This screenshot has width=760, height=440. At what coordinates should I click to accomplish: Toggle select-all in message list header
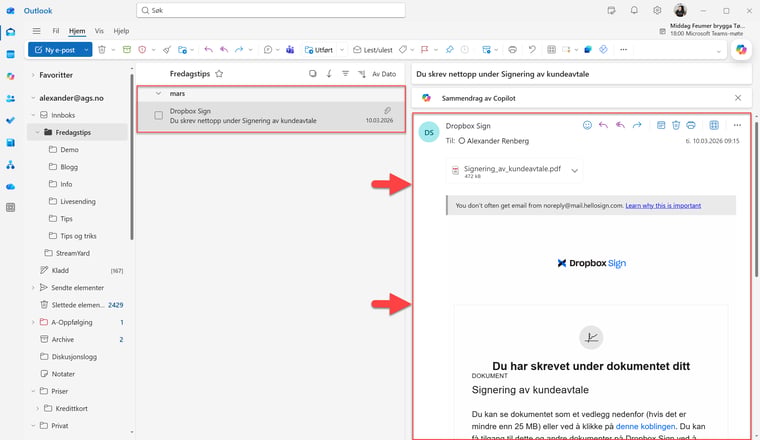(313, 74)
